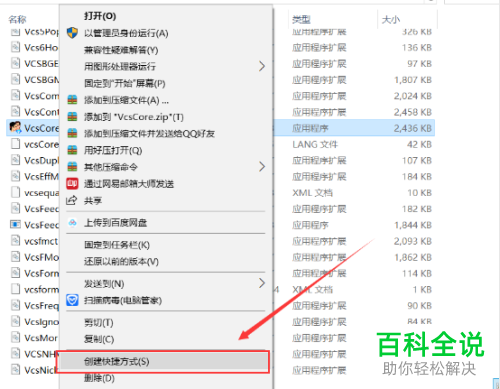This screenshot has width=500, height=389.
Task: Choose 通过网易邮箱大师发送
Action: [x=129, y=184]
